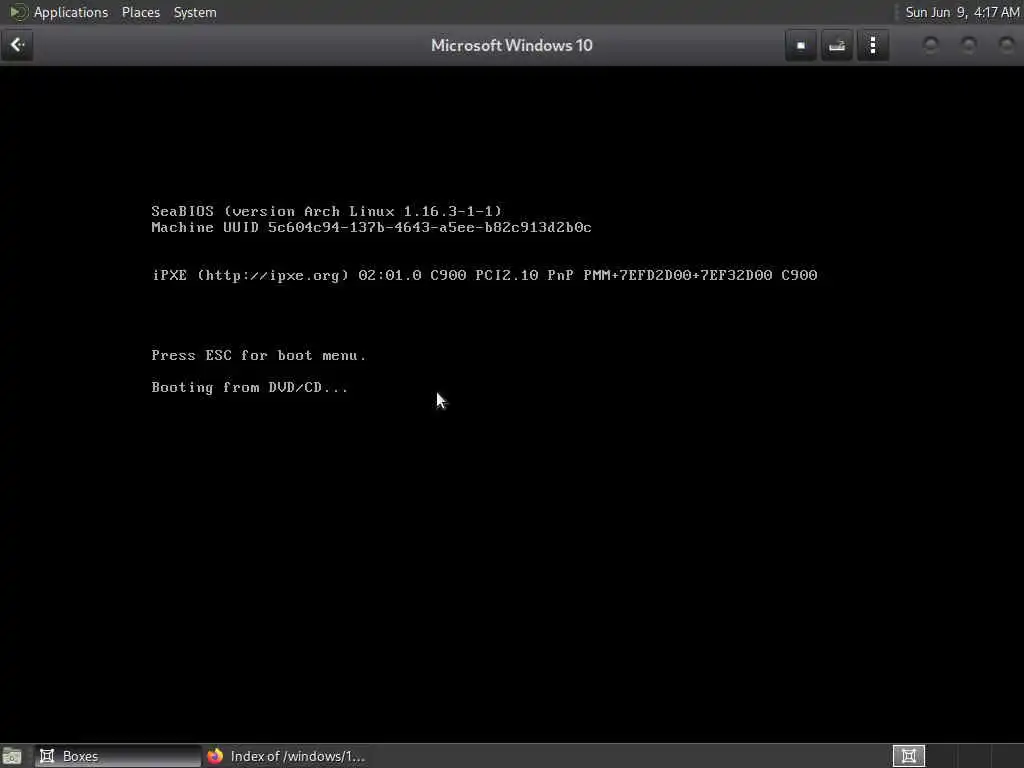Viewport: 1024px width, 768px height.
Task: Click the SeaBIOS version line
Action: click(x=327, y=211)
